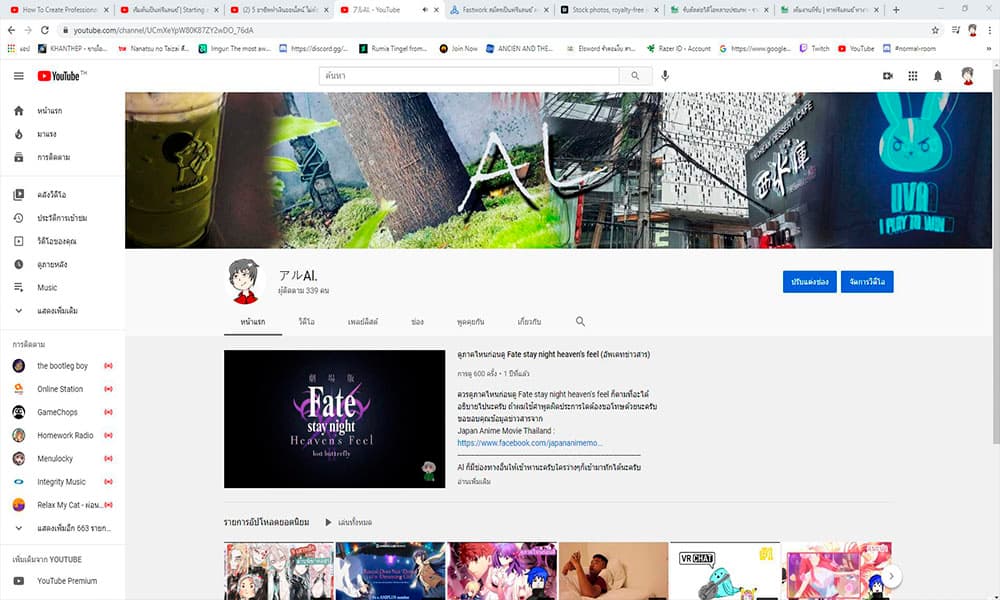Open watch History in the sidebar
The width and height of the screenshot is (1000, 600).
point(62,218)
